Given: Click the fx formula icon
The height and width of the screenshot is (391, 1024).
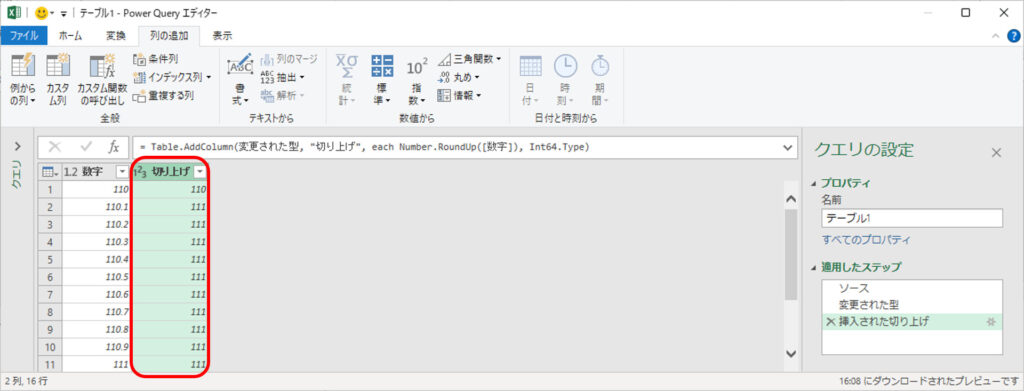Looking at the screenshot, I should 114,148.
